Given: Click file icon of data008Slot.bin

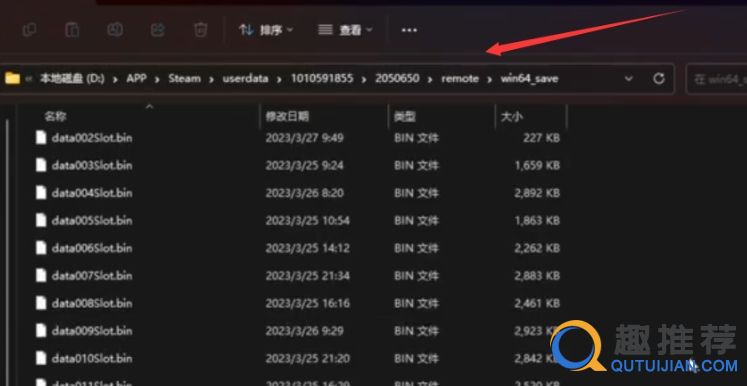Looking at the screenshot, I should pyautogui.click(x=41, y=303).
